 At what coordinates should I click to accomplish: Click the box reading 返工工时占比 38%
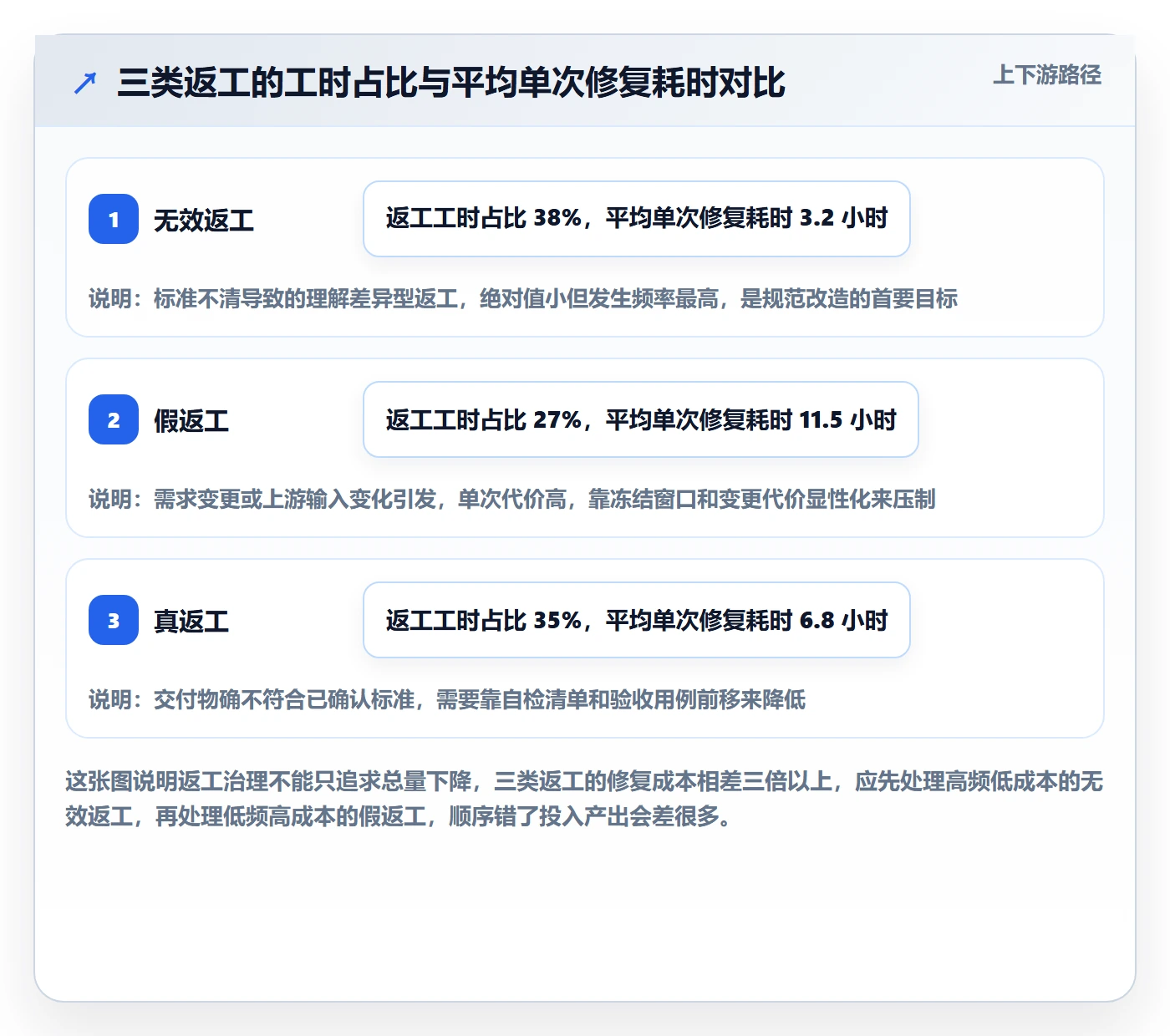click(637, 219)
